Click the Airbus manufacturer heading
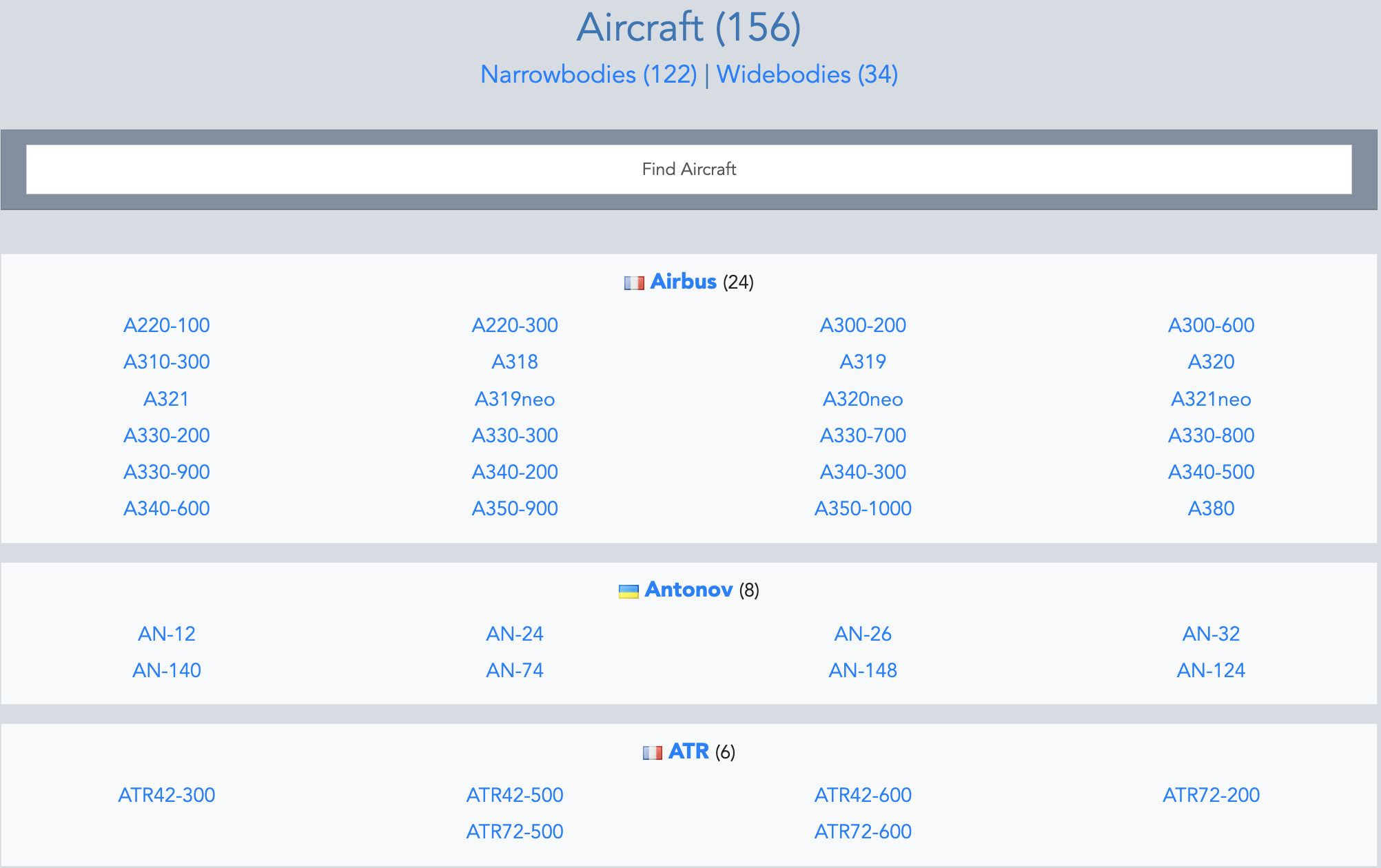 coord(683,282)
